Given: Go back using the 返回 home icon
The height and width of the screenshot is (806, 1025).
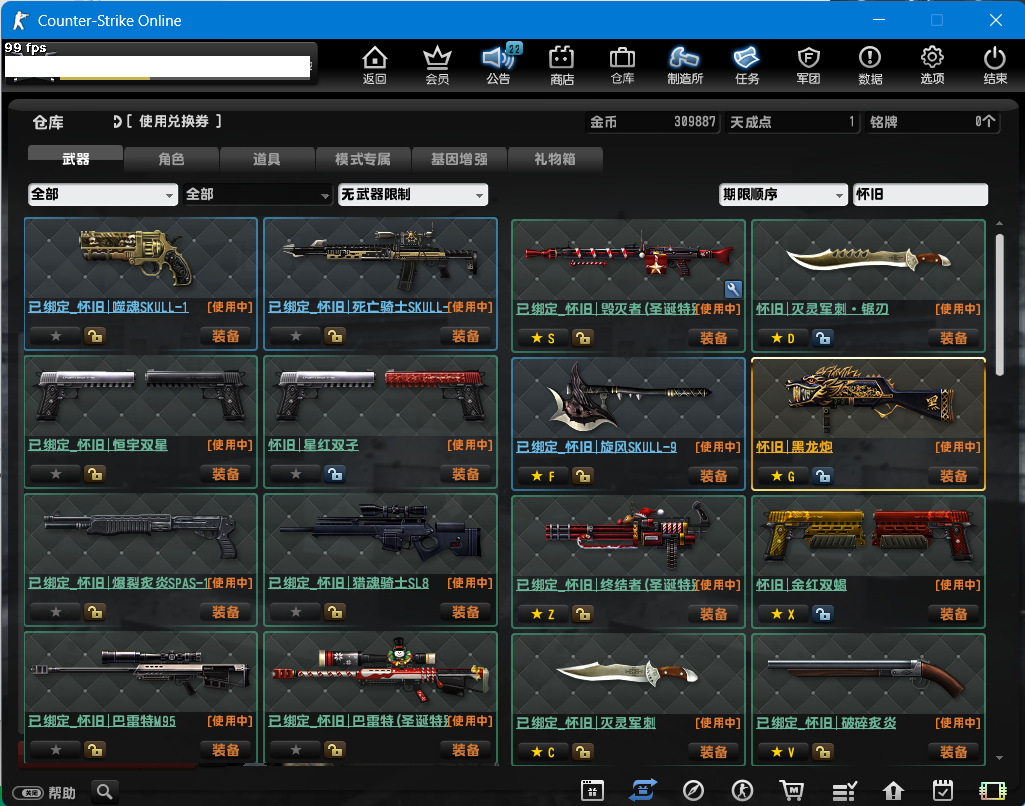Looking at the screenshot, I should (x=375, y=64).
